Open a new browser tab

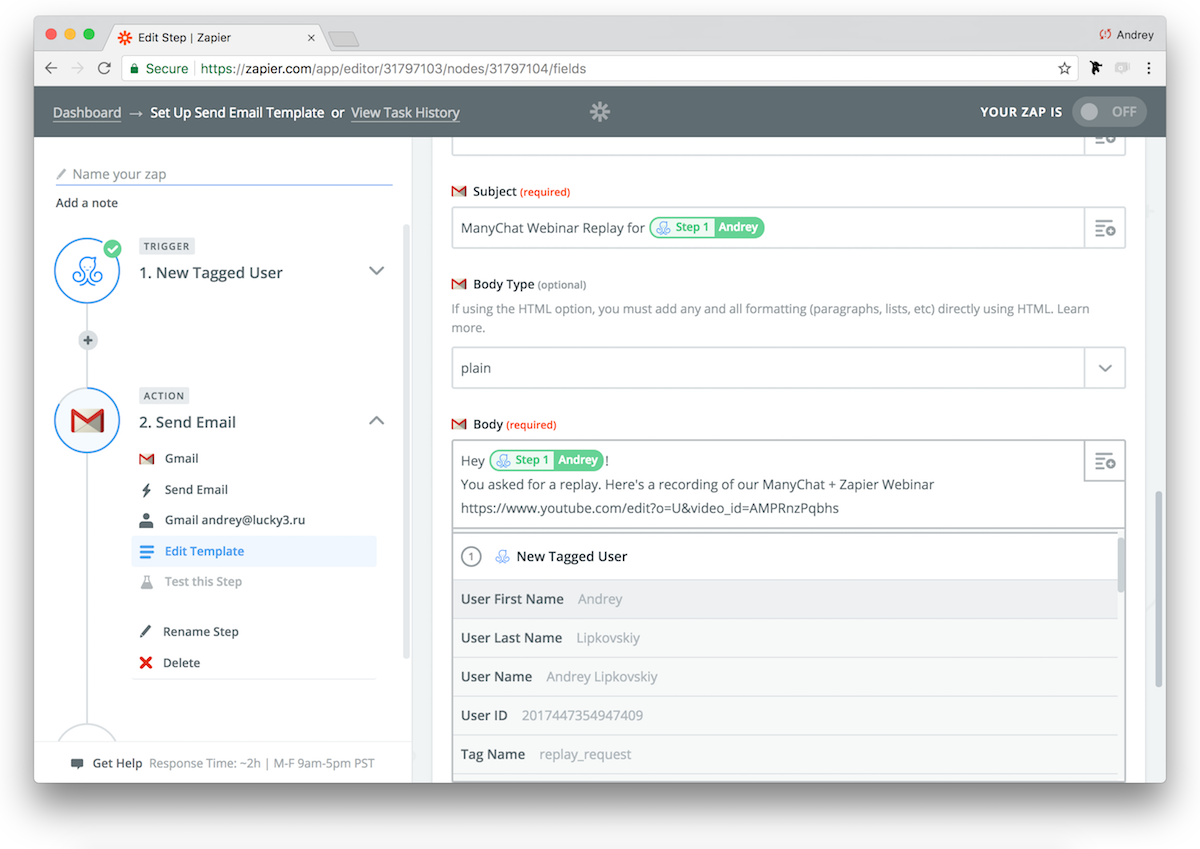tap(343, 39)
